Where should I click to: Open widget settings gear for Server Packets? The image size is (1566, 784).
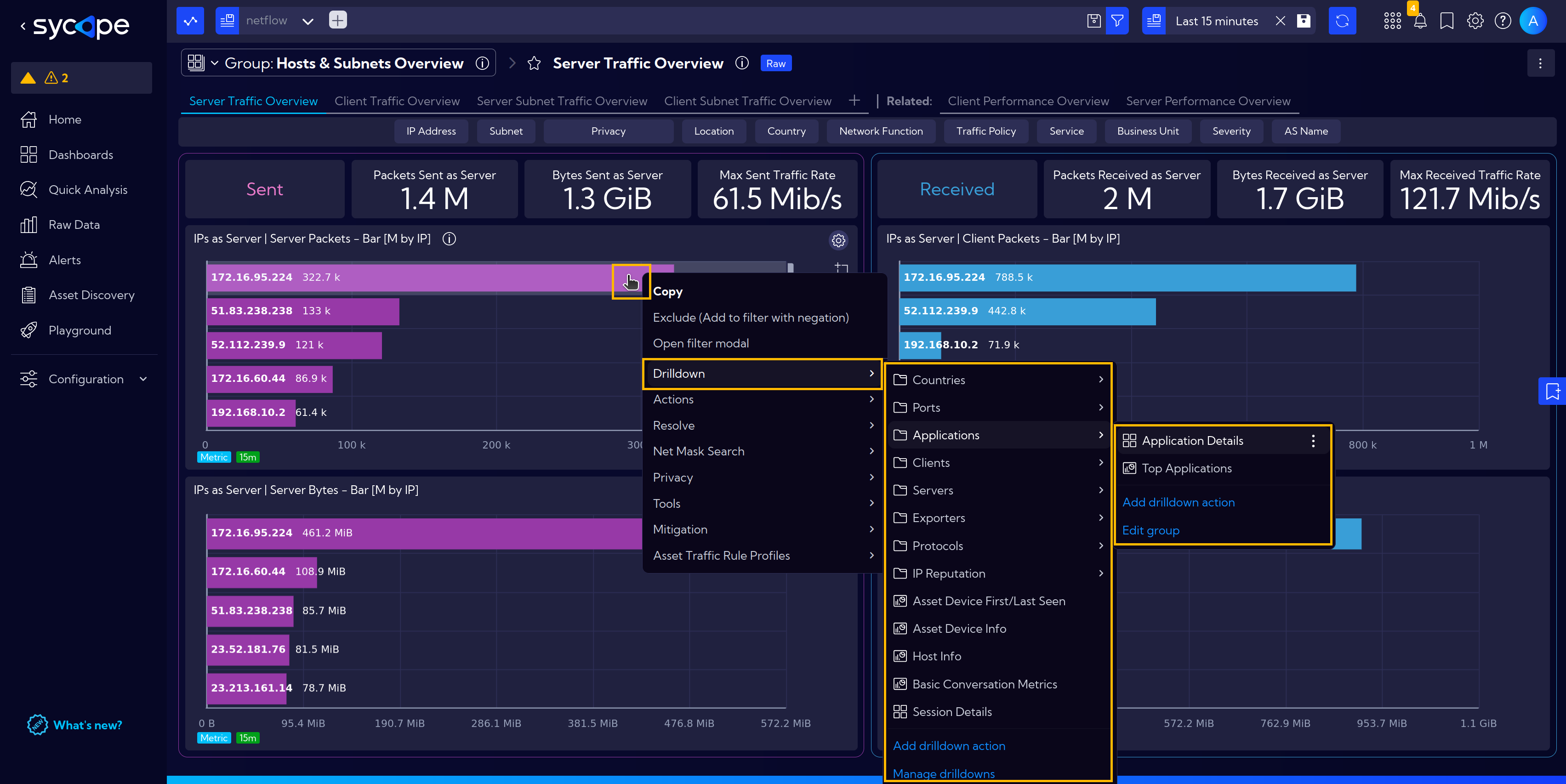click(x=838, y=240)
